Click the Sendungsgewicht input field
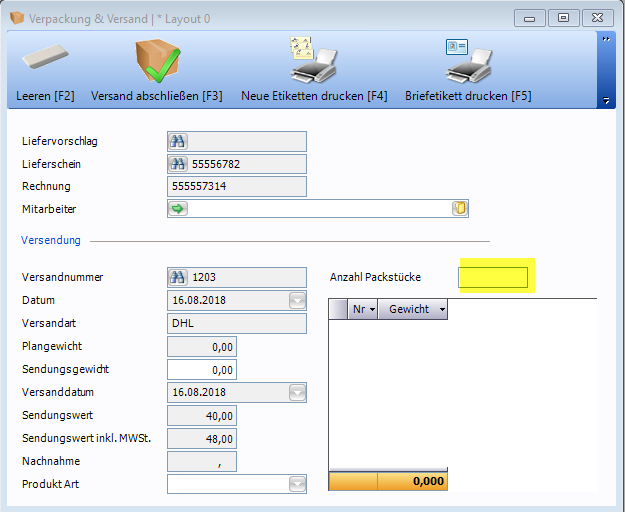This screenshot has height=512, width=625. [202, 369]
